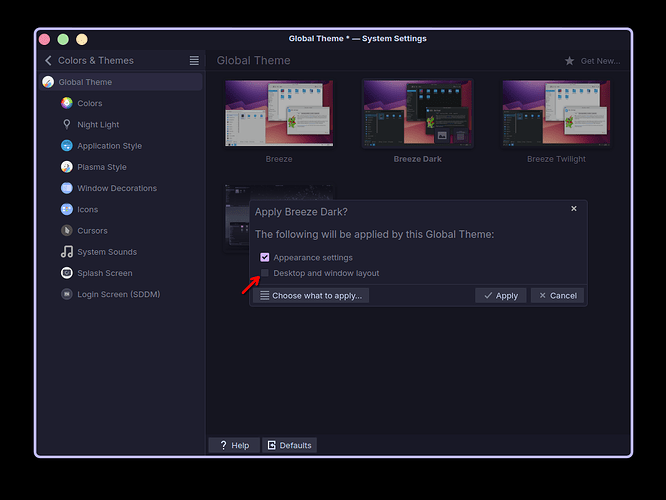Click the Splash Screen icon

point(67,273)
